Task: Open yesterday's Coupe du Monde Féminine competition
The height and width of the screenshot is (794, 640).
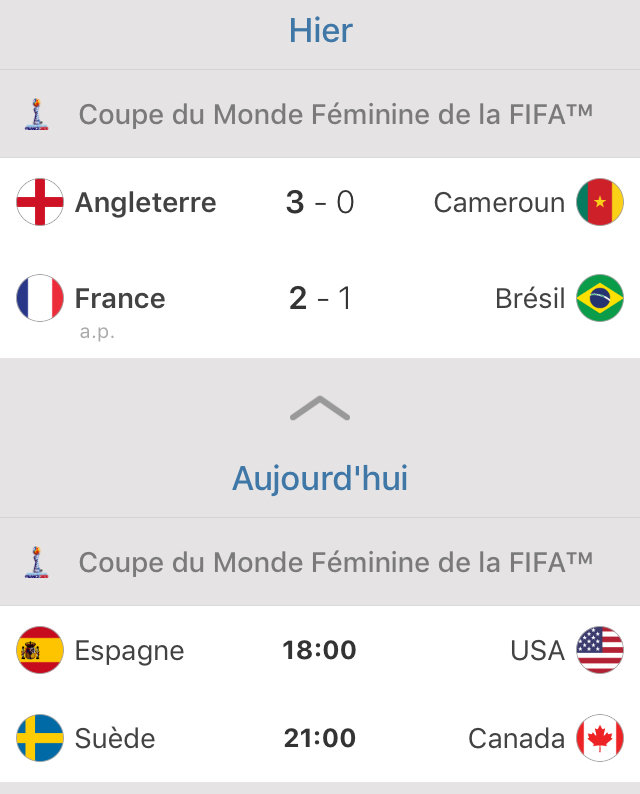Action: (x=336, y=114)
